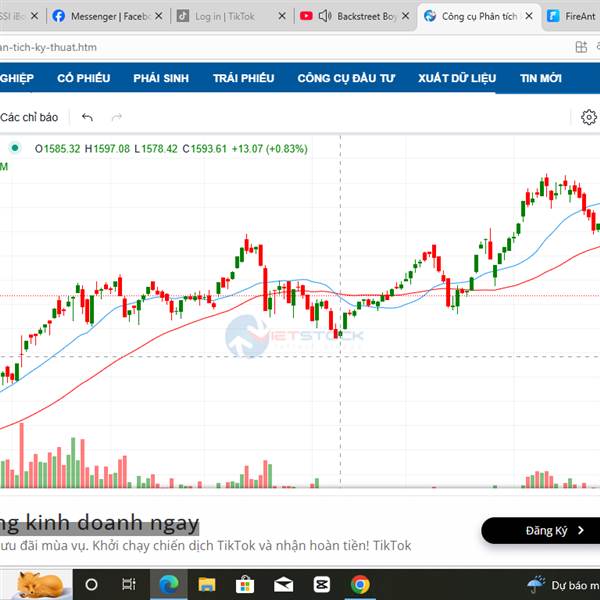Open the browser extensions grid icon
The image size is (600, 600).
point(581,47)
